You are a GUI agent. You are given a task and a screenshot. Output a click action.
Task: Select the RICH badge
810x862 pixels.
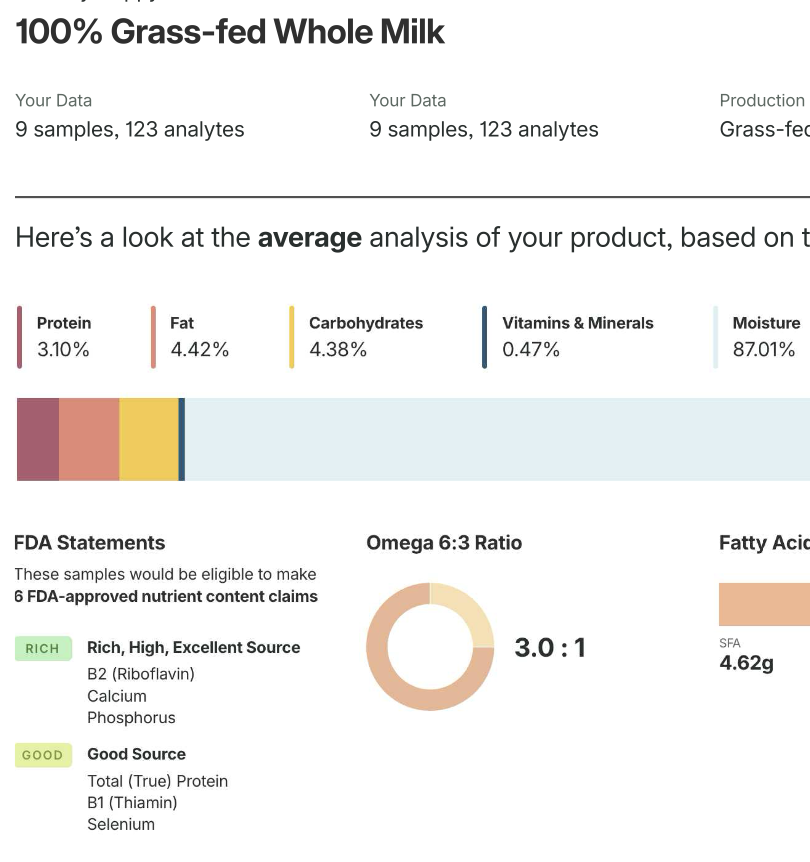(42, 648)
